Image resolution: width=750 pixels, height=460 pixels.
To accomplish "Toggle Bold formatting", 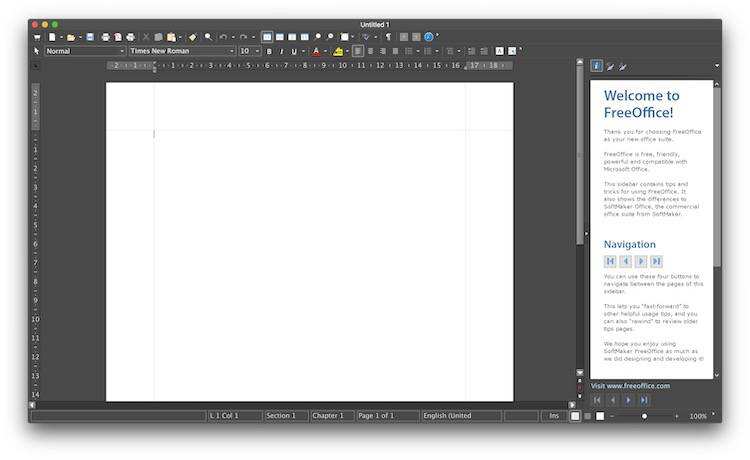I will click(269, 51).
